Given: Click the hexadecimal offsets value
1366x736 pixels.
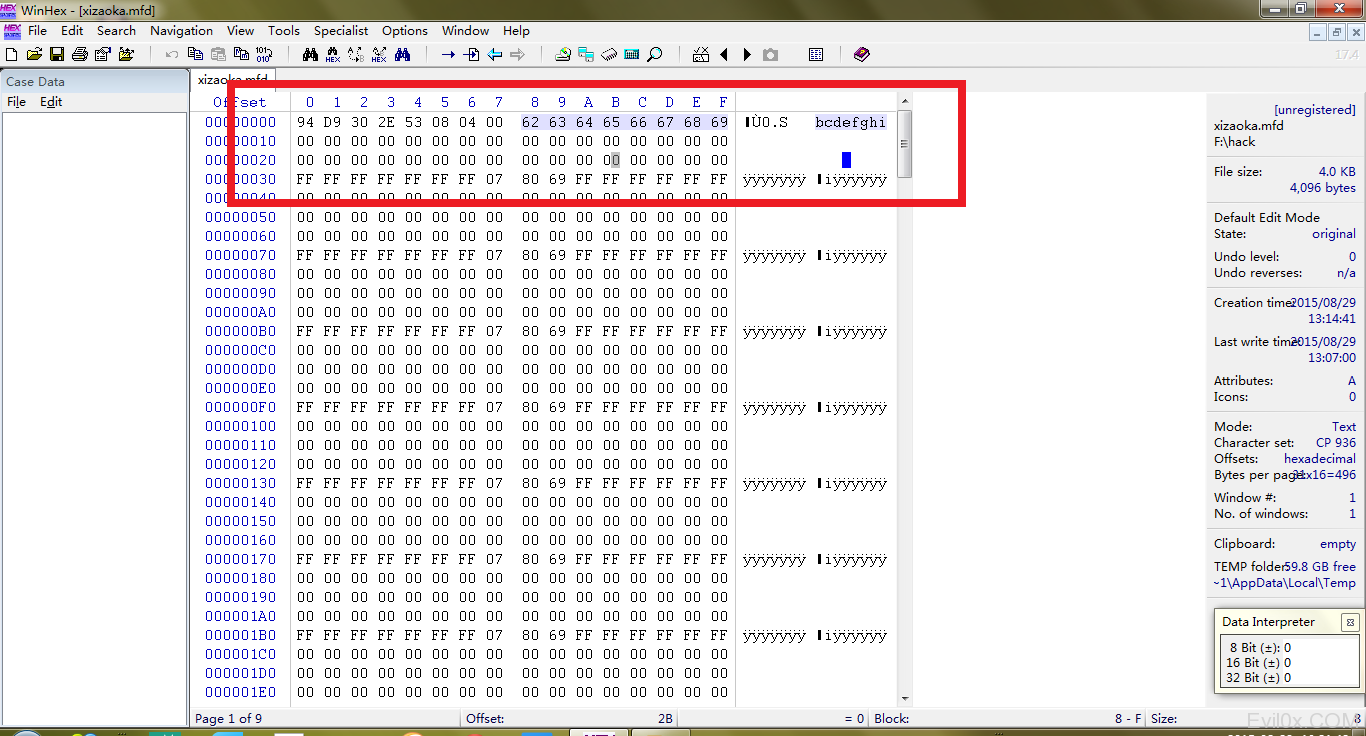Looking at the screenshot, I should click(x=1319, y=458).
